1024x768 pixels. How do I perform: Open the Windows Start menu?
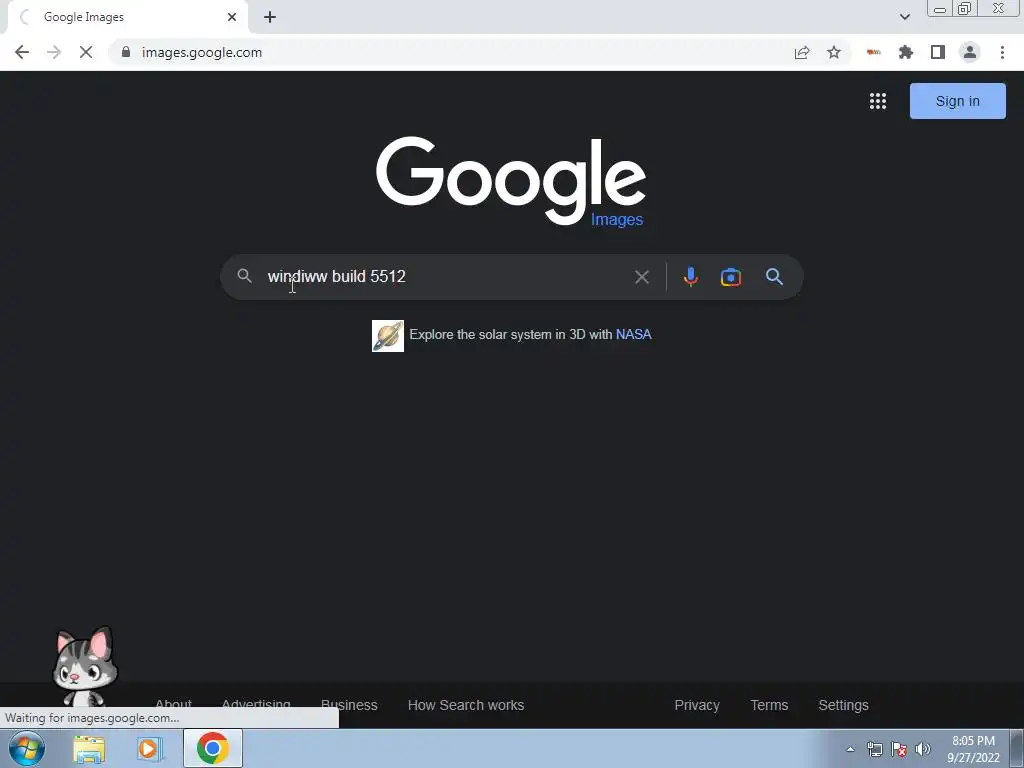[x=27, y=748]
